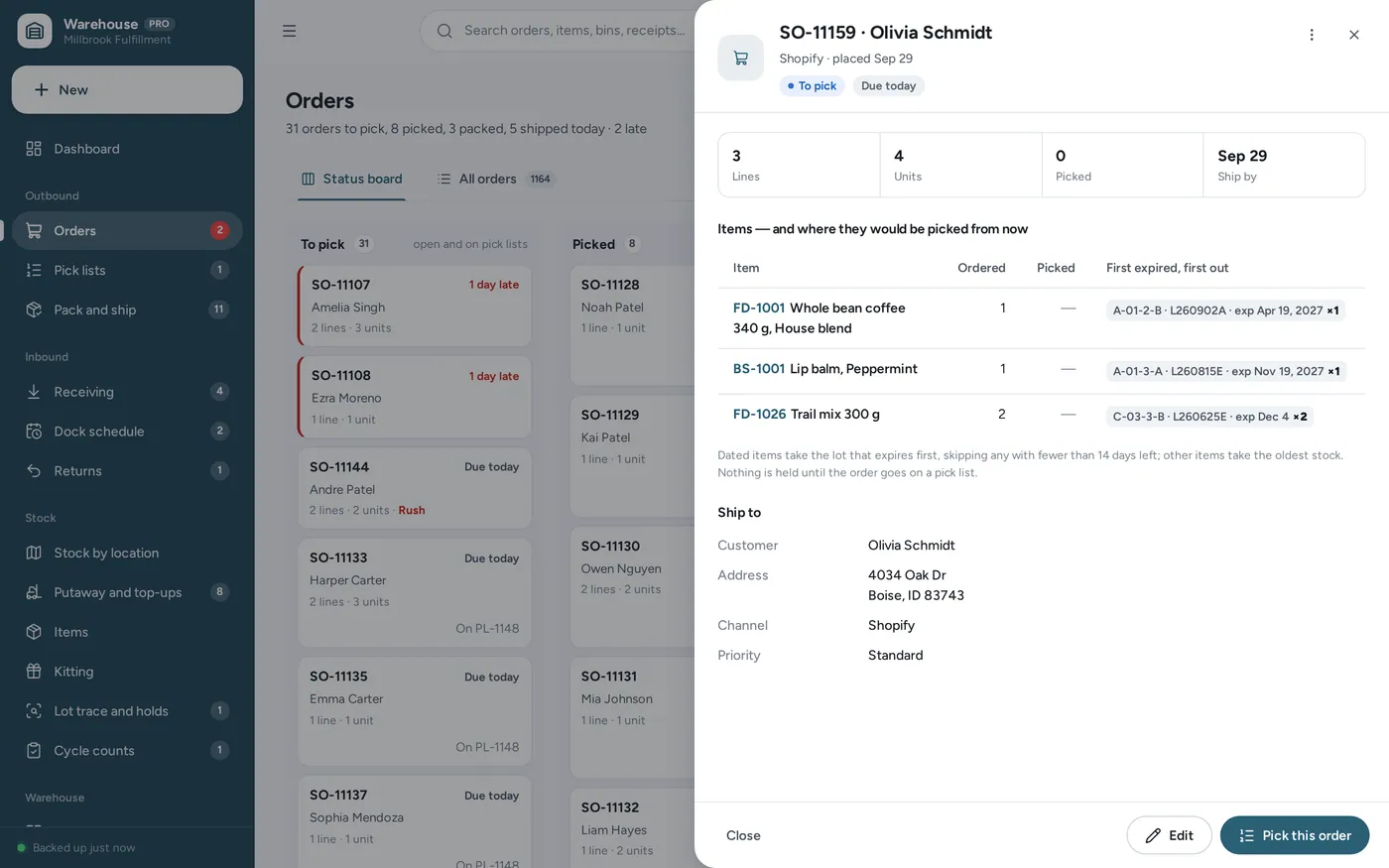The height and width of the screenshot is (868, 1389).
Task: Click the Orders cart icon in sidebar
Action: (34, 230)
